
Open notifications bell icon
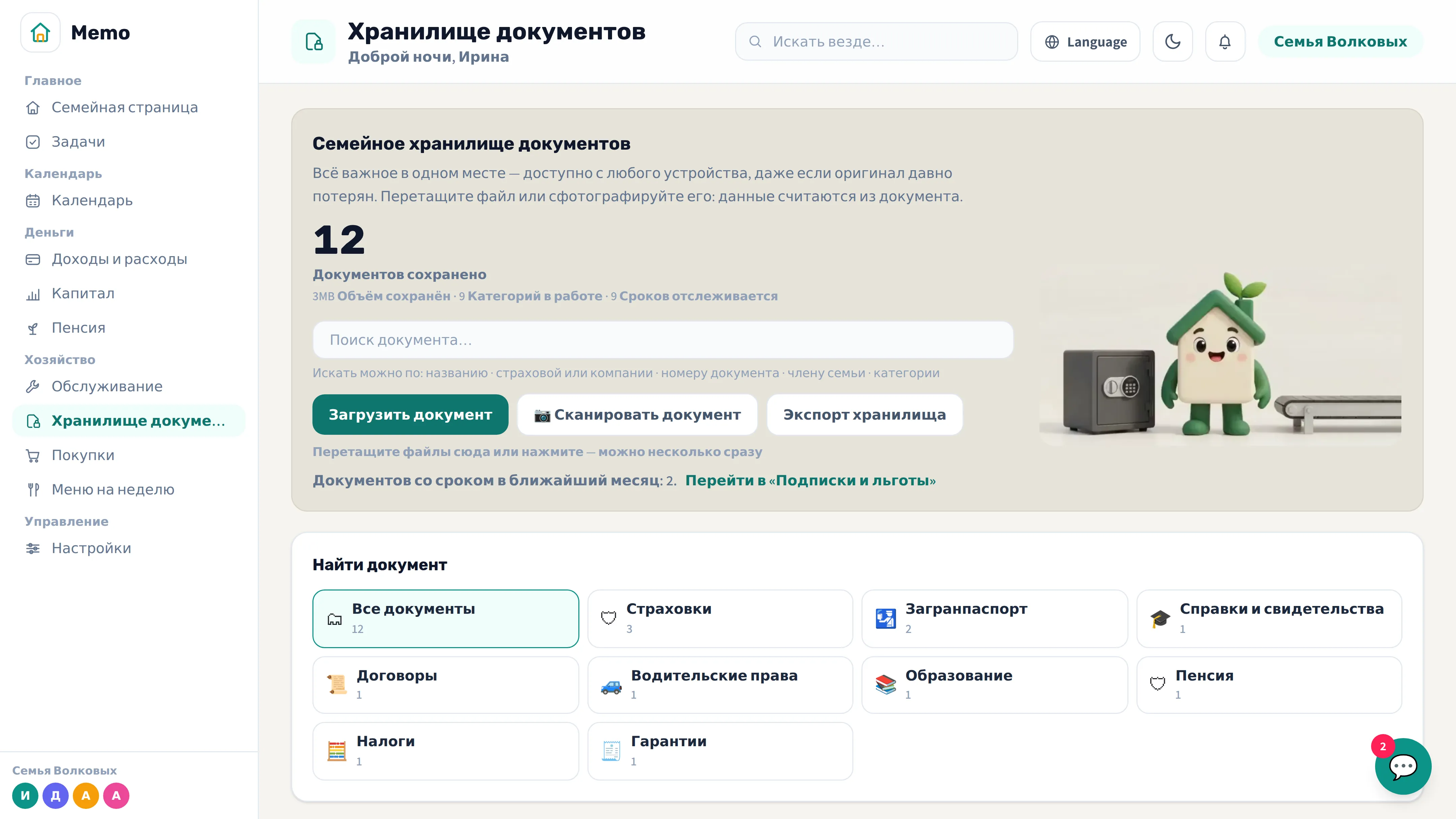pos(1225,41)
